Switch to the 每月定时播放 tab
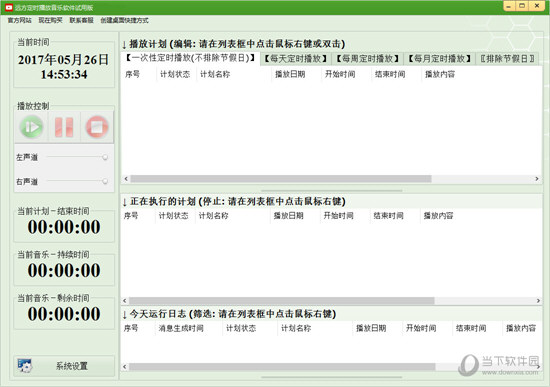 pos(440,59)
